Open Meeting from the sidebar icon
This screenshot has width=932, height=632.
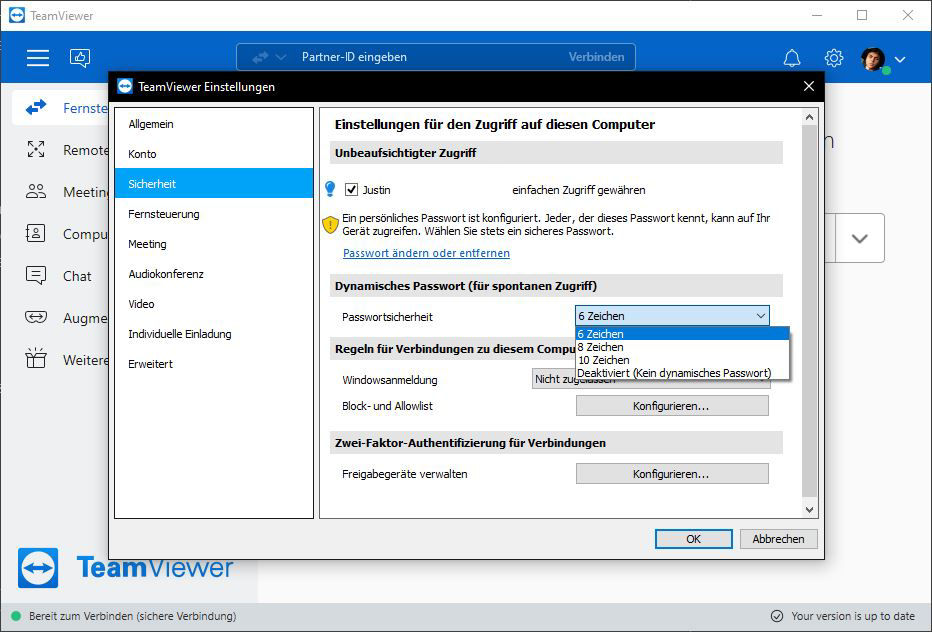36,191
